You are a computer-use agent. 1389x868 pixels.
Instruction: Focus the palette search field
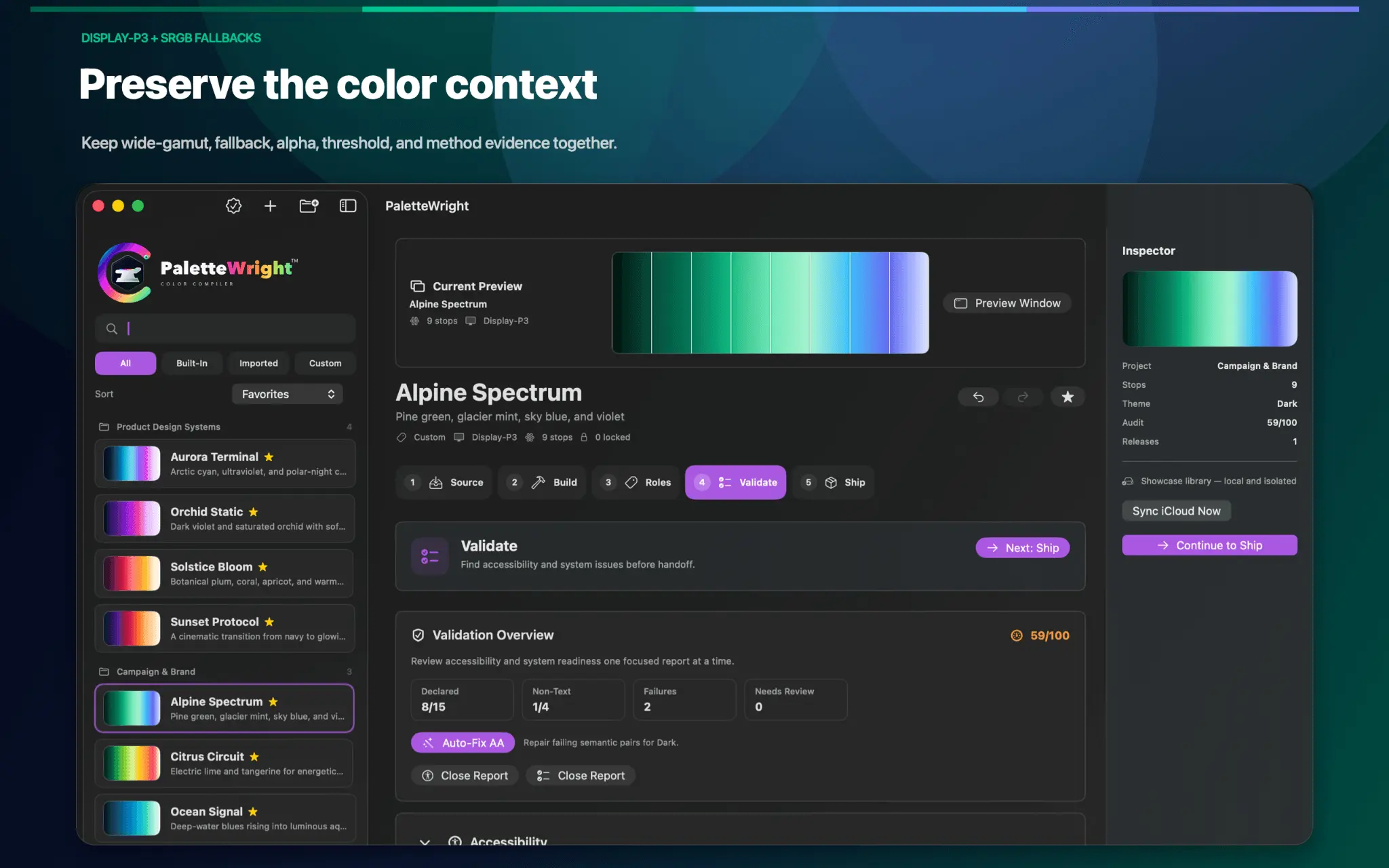[225, 329]
